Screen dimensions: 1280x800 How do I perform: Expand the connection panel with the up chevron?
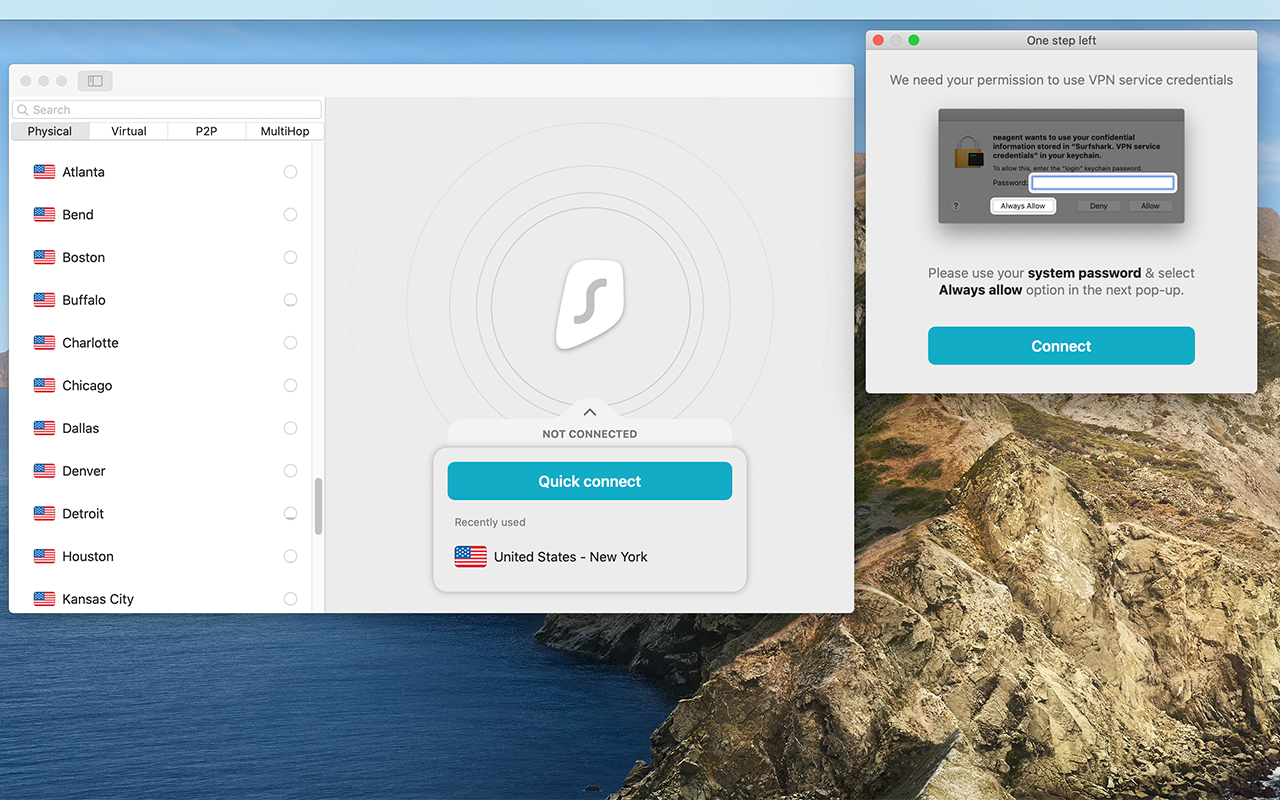click(590, 412)
